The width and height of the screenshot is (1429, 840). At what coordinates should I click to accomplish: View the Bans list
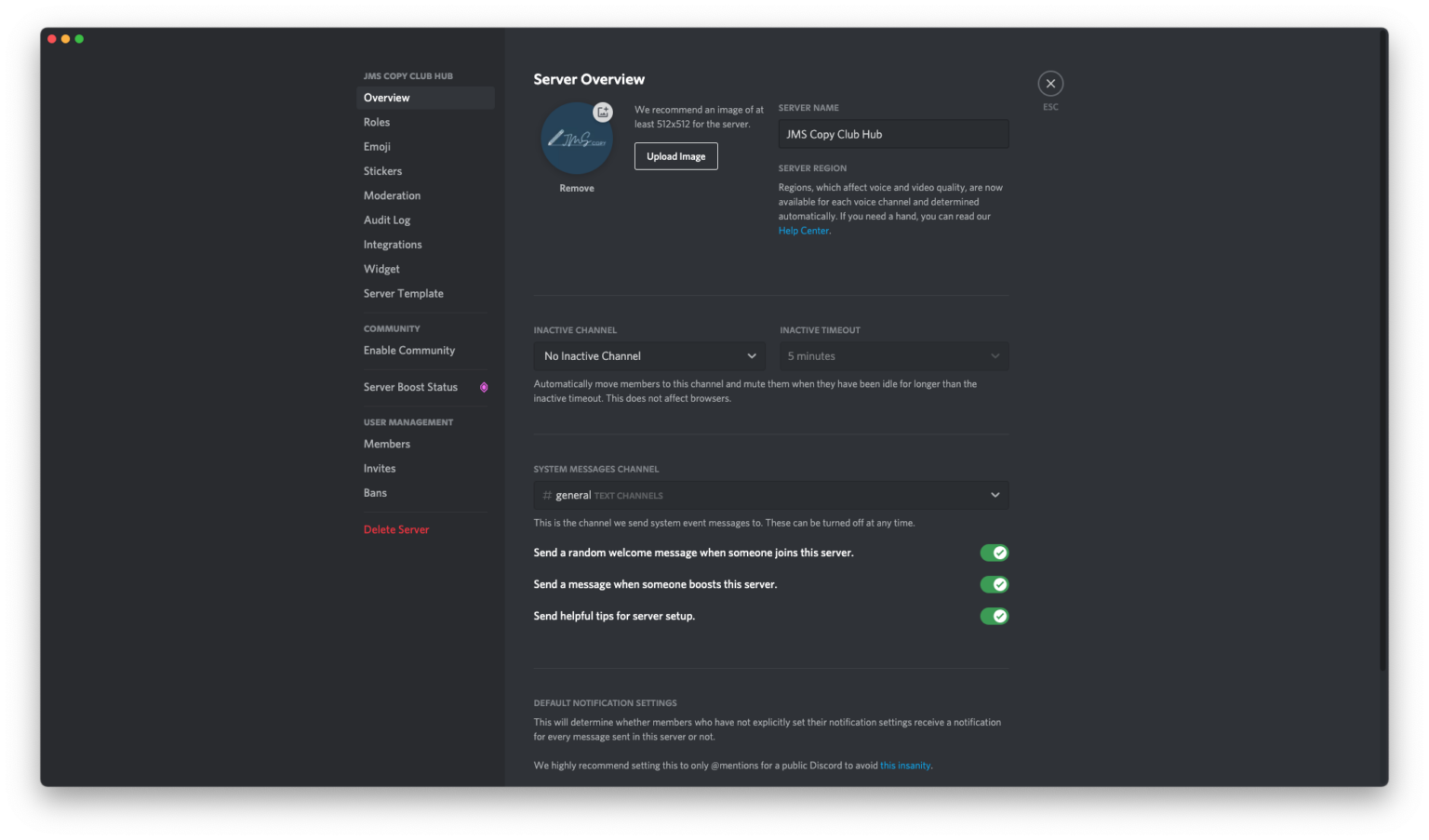(x=375, y=492)
